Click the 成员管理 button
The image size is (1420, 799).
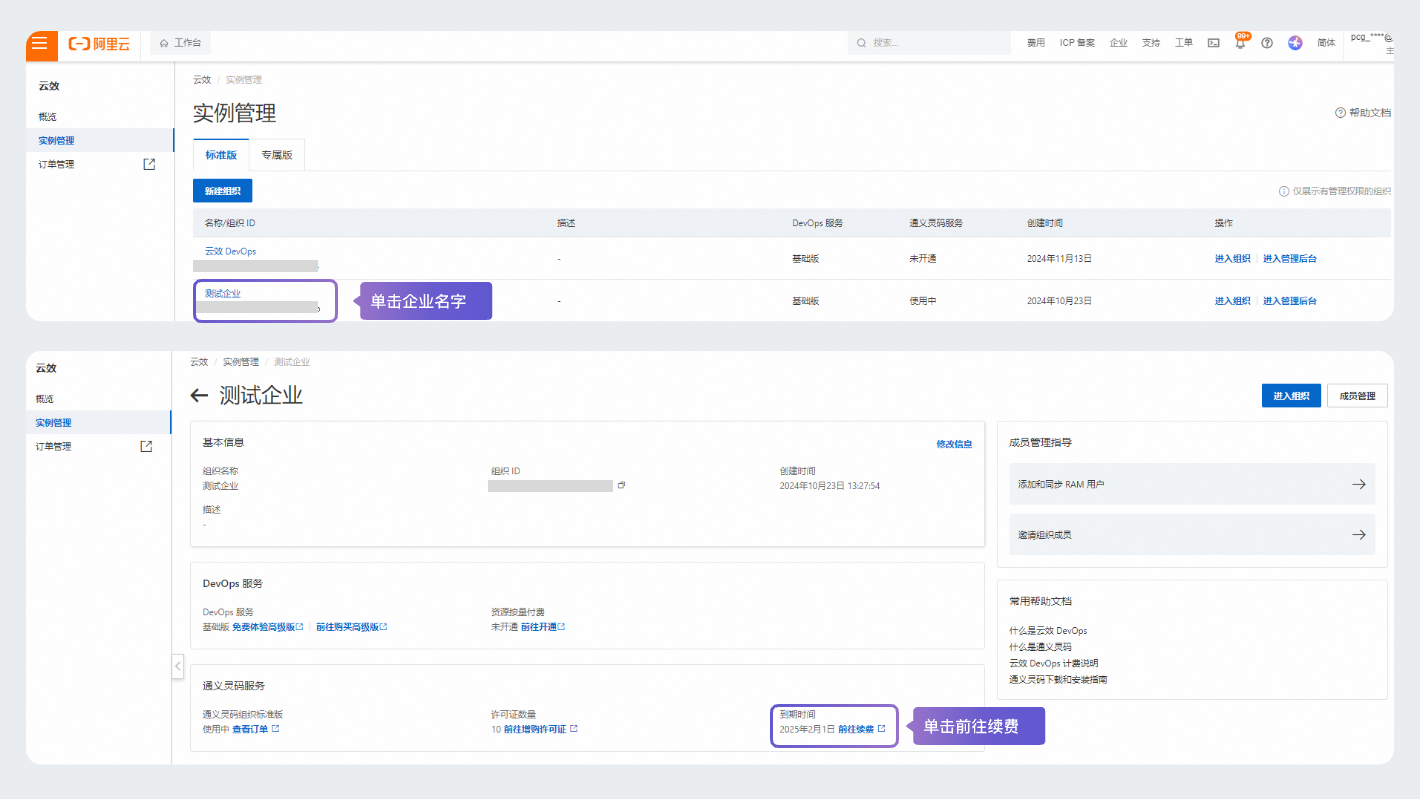[x=1357, y=396]
